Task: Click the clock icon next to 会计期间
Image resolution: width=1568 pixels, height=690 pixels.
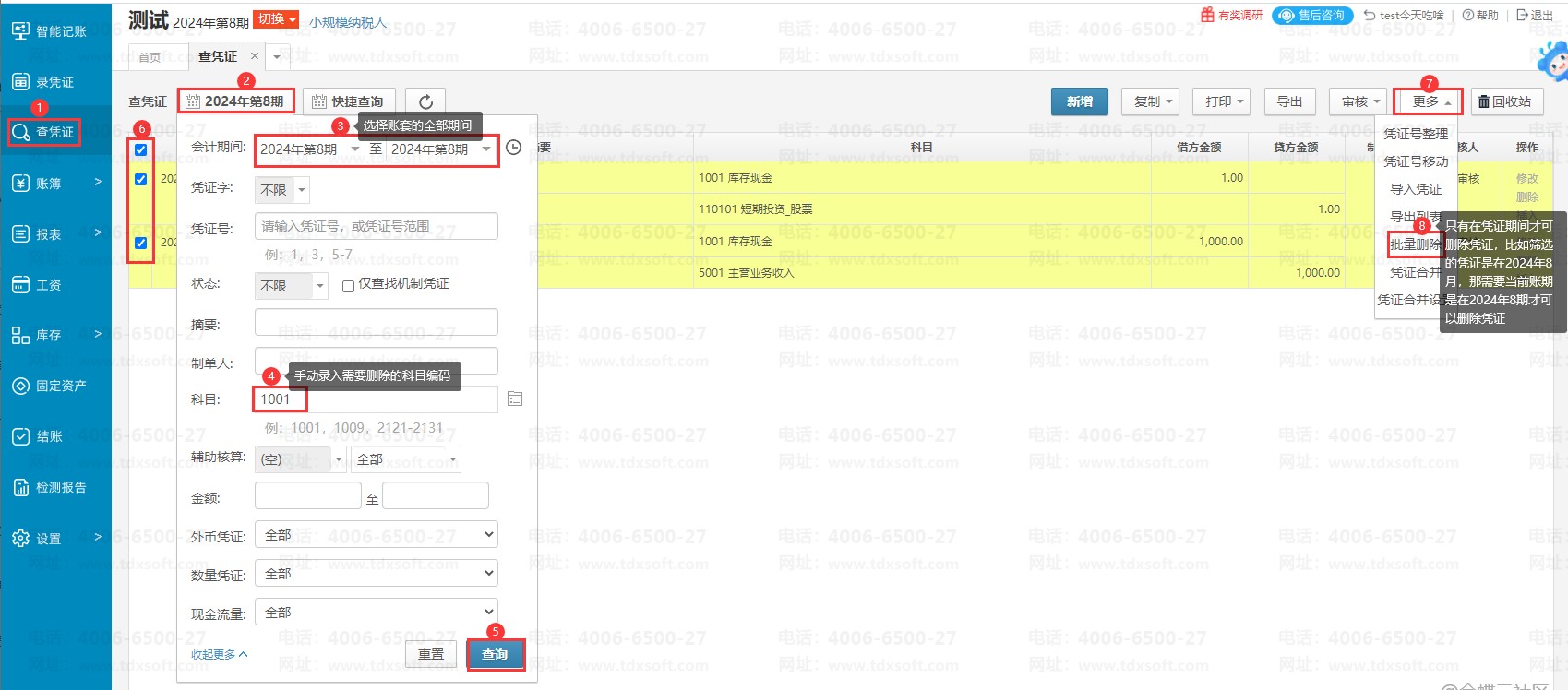Action: [x=514, y=148]
